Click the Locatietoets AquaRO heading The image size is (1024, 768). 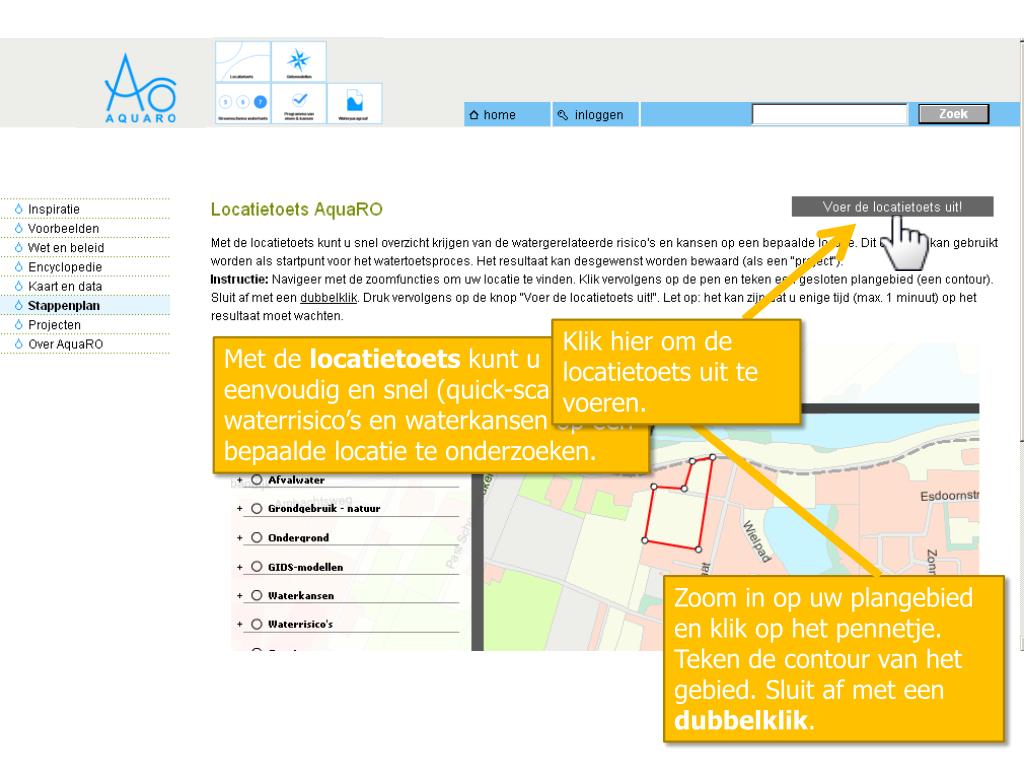pyautogui.click(x=296, y=209)
